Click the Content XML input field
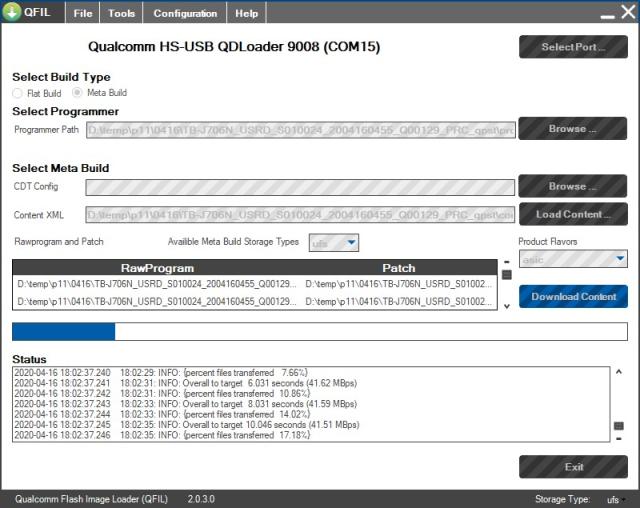 pyautogui.click(x=300, y=215)
